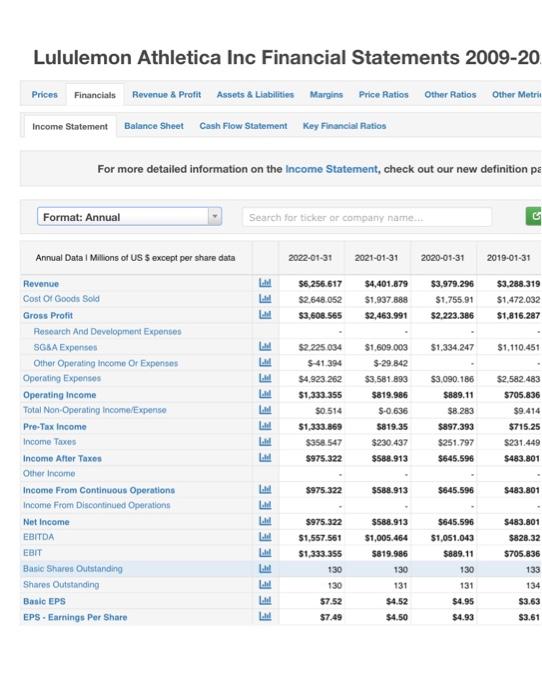This screenshot has height=700, width=542.
Task: Open chart icon for Operating Income row
Action: [x=265, y=394]
